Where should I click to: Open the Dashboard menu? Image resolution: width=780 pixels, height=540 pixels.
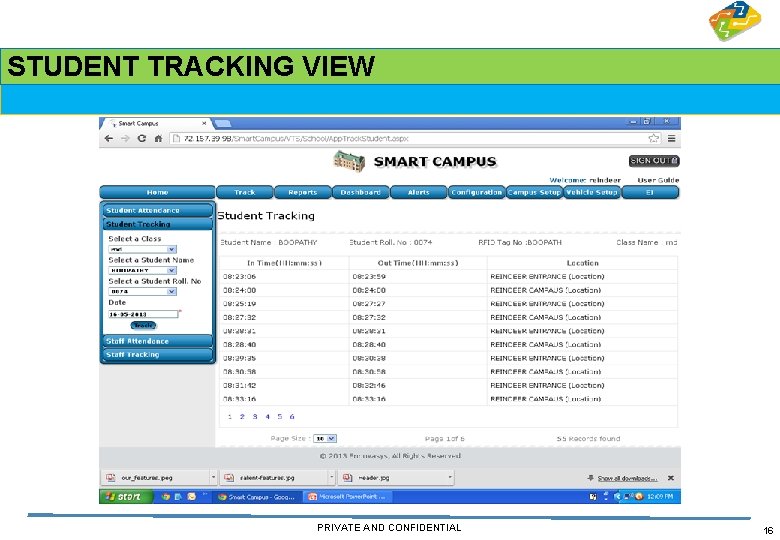361,192
